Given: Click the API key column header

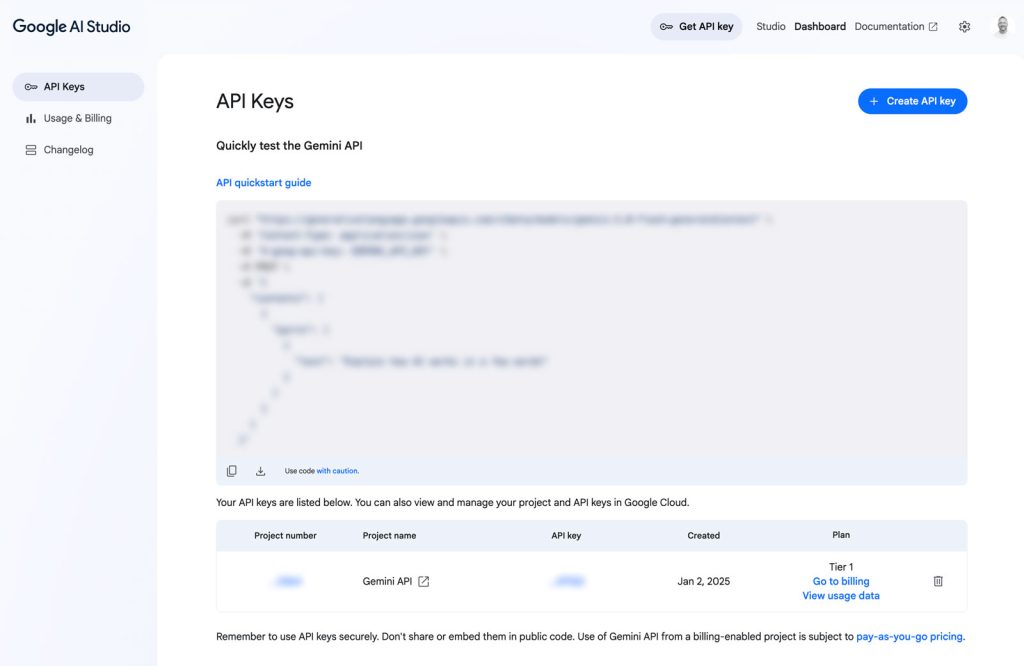Looking at the screenshot, I should (566, 535).
